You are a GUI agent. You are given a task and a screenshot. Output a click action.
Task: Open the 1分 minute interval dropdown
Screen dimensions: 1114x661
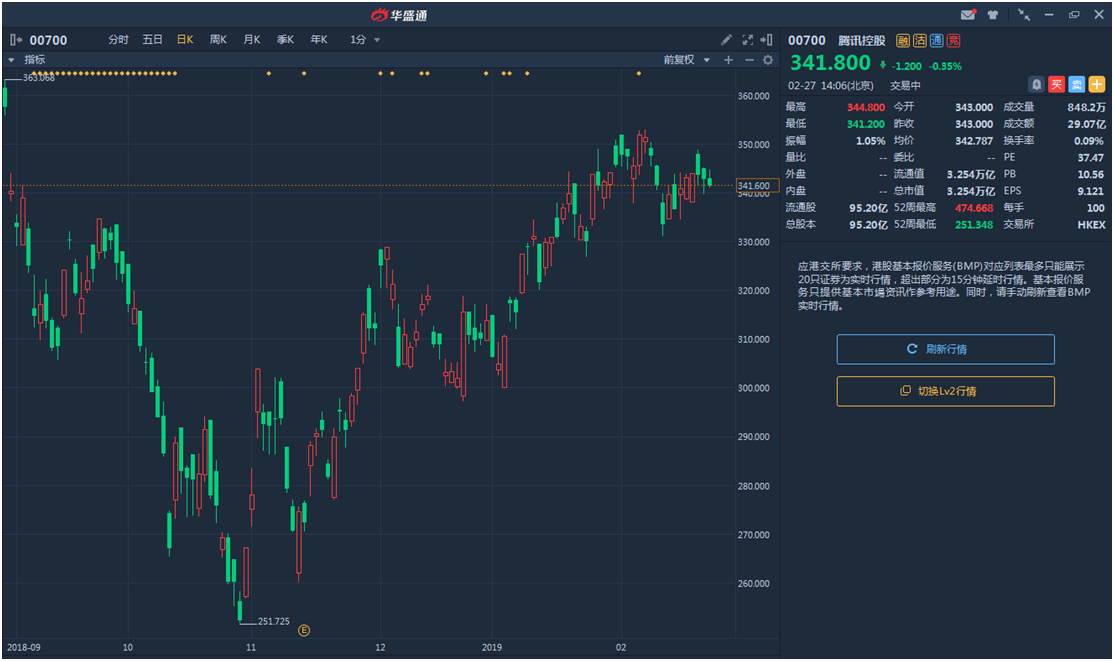point(365,40)
